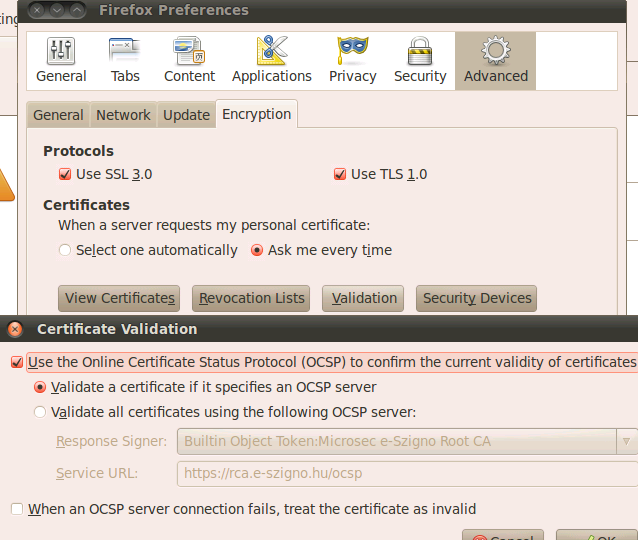Click the 'When a server requests my personal certificate' text
Viewport: 638px width, 540px height.
(x=214, y=225)
